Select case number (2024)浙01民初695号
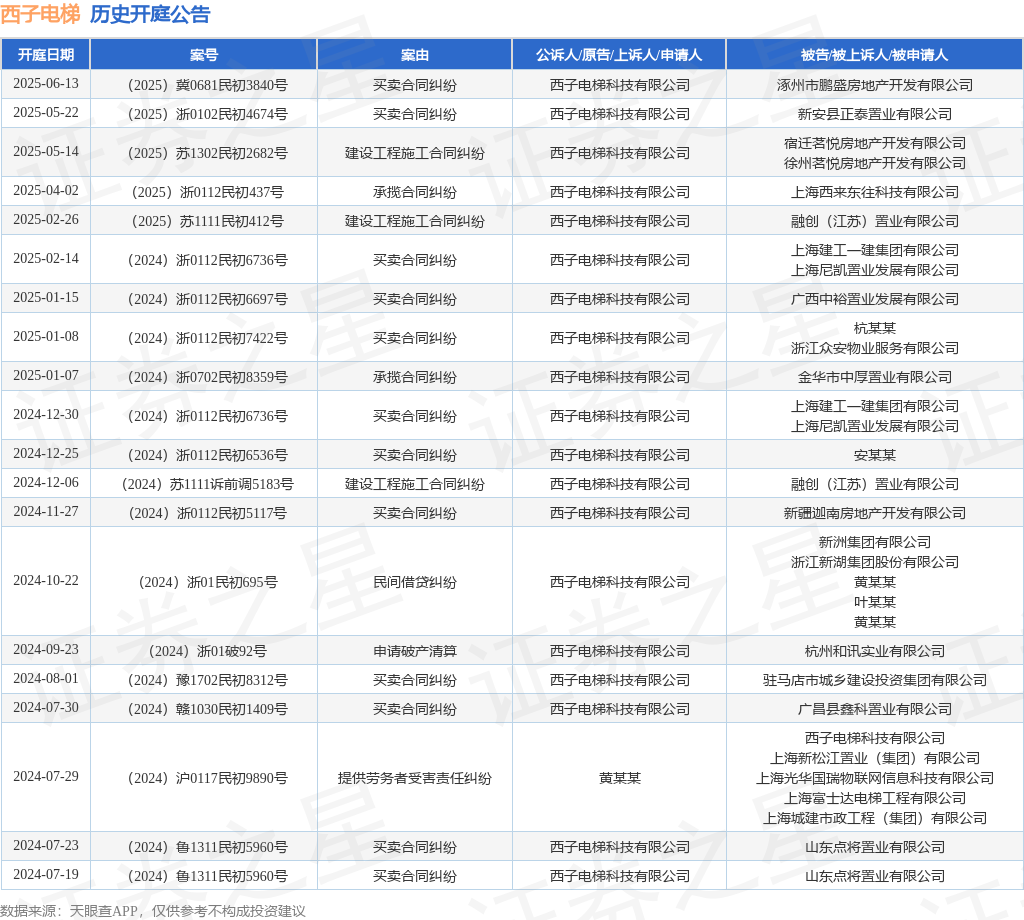The width and height of the screenshot is (1024, 920). point(204,582)
